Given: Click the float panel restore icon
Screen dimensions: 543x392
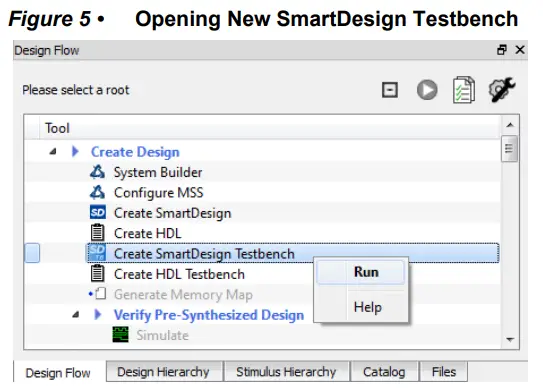Looking at the screenshot, I should pos(502,50).
